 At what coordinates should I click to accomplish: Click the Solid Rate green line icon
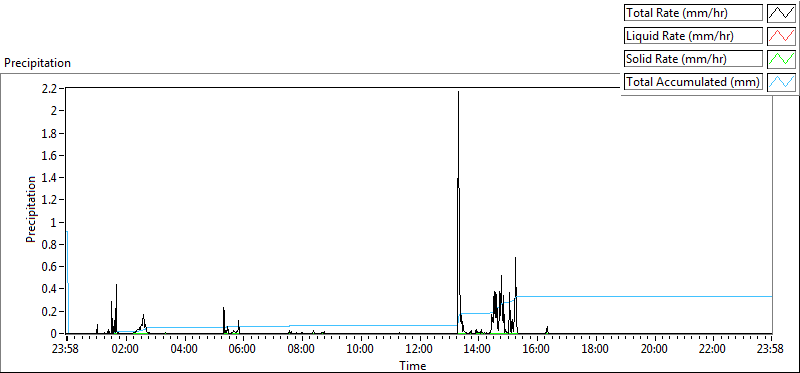pos(781,59)
